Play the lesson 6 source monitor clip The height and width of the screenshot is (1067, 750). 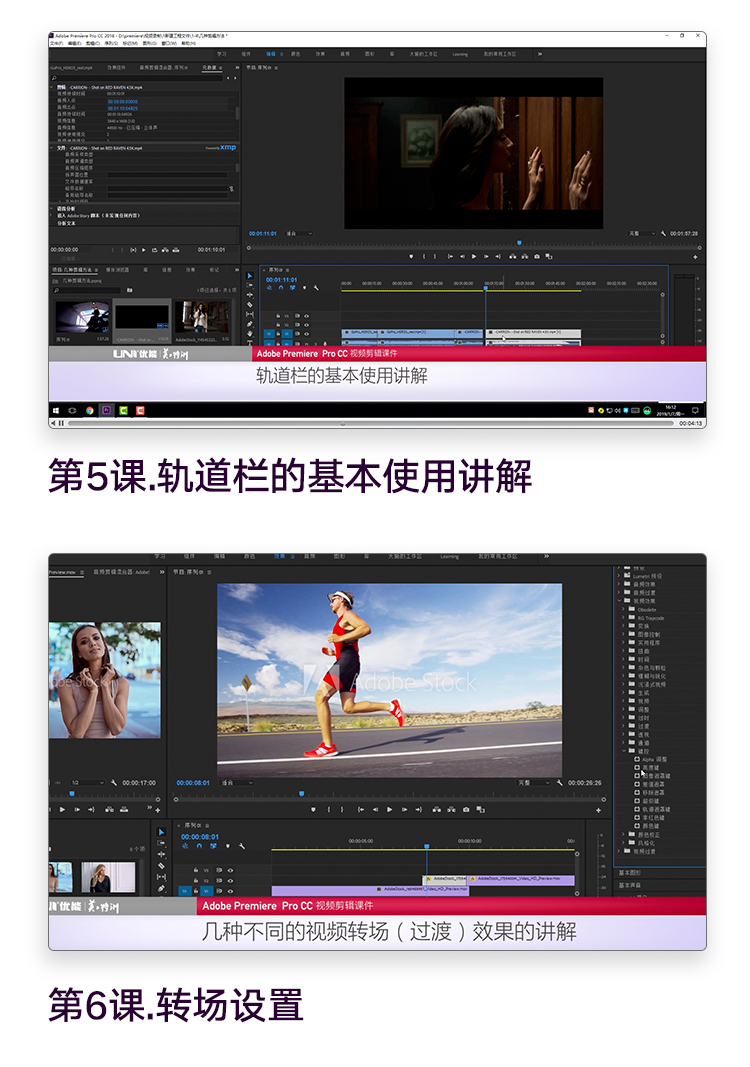click(x=63, y=810)
